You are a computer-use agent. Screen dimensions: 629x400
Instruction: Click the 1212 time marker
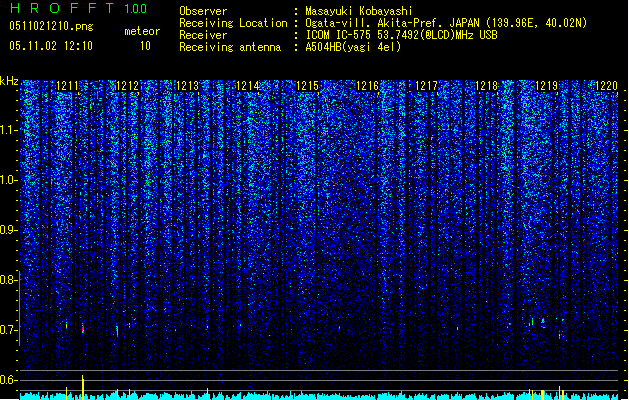point(127,86)
